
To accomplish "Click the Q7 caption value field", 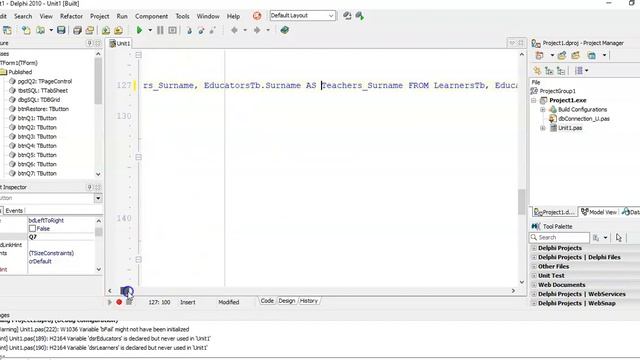I will (x=60, y=237).
